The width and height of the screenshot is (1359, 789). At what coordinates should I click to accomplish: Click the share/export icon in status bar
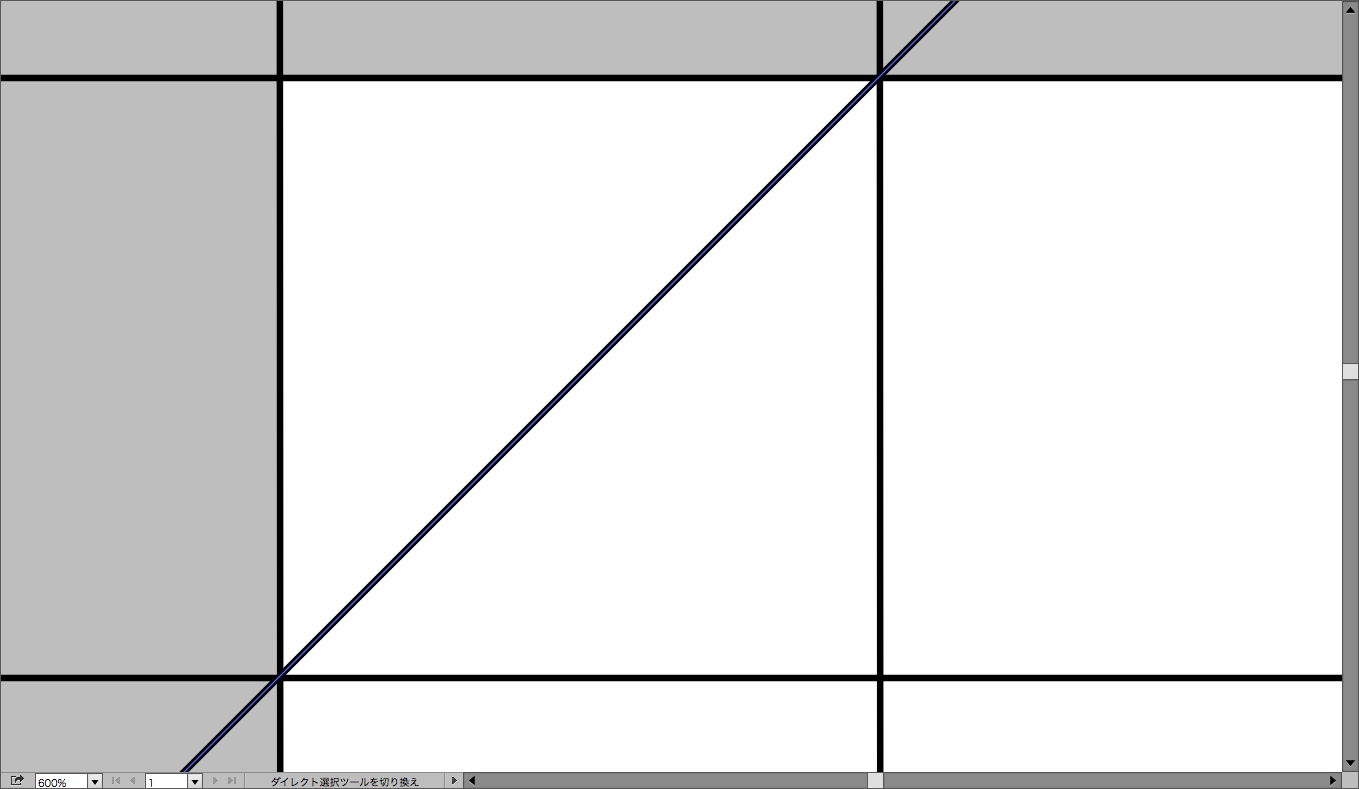[x=17, y=781]
